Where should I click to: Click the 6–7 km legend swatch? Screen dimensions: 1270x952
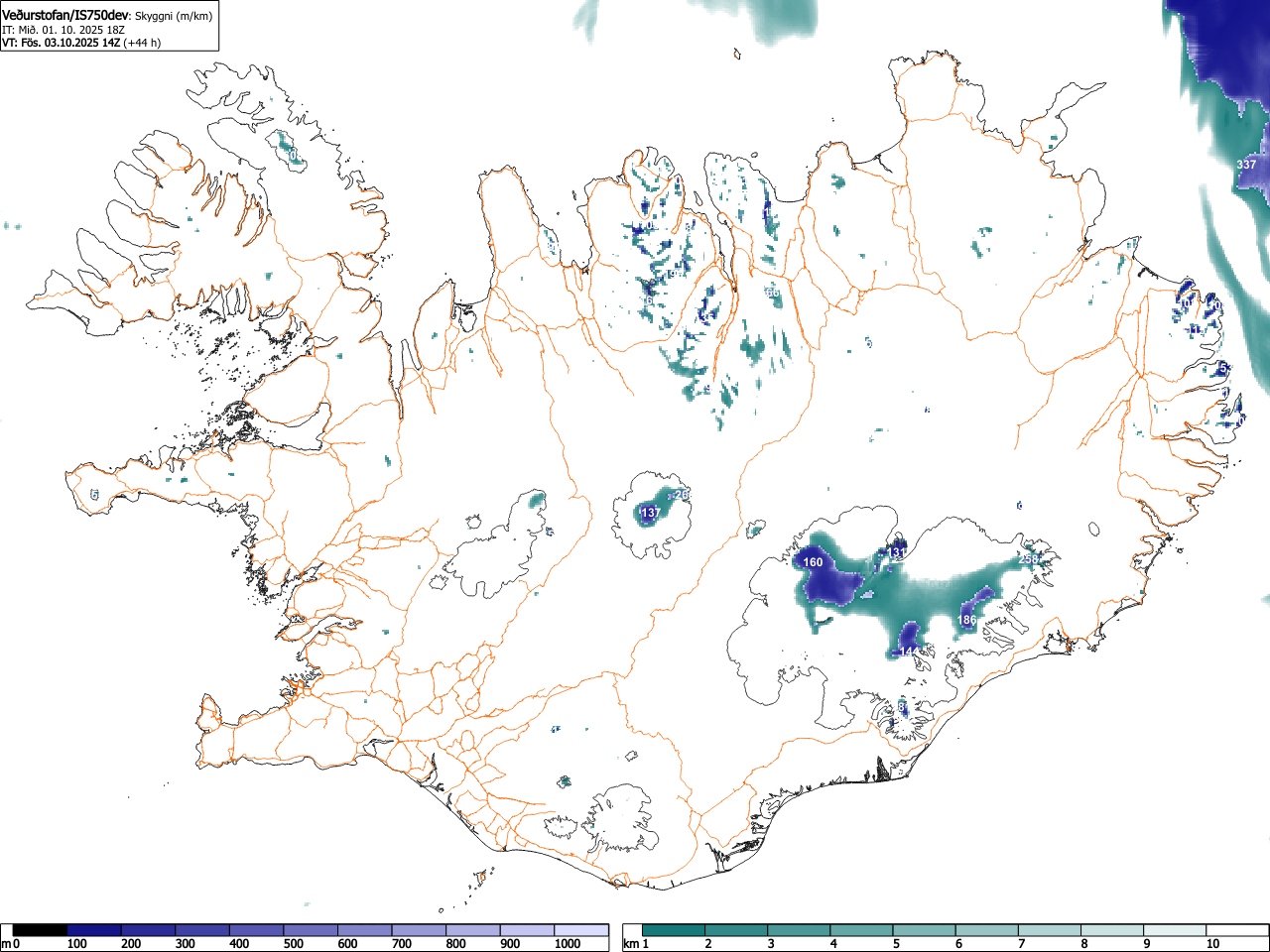(x=987, y=930)
